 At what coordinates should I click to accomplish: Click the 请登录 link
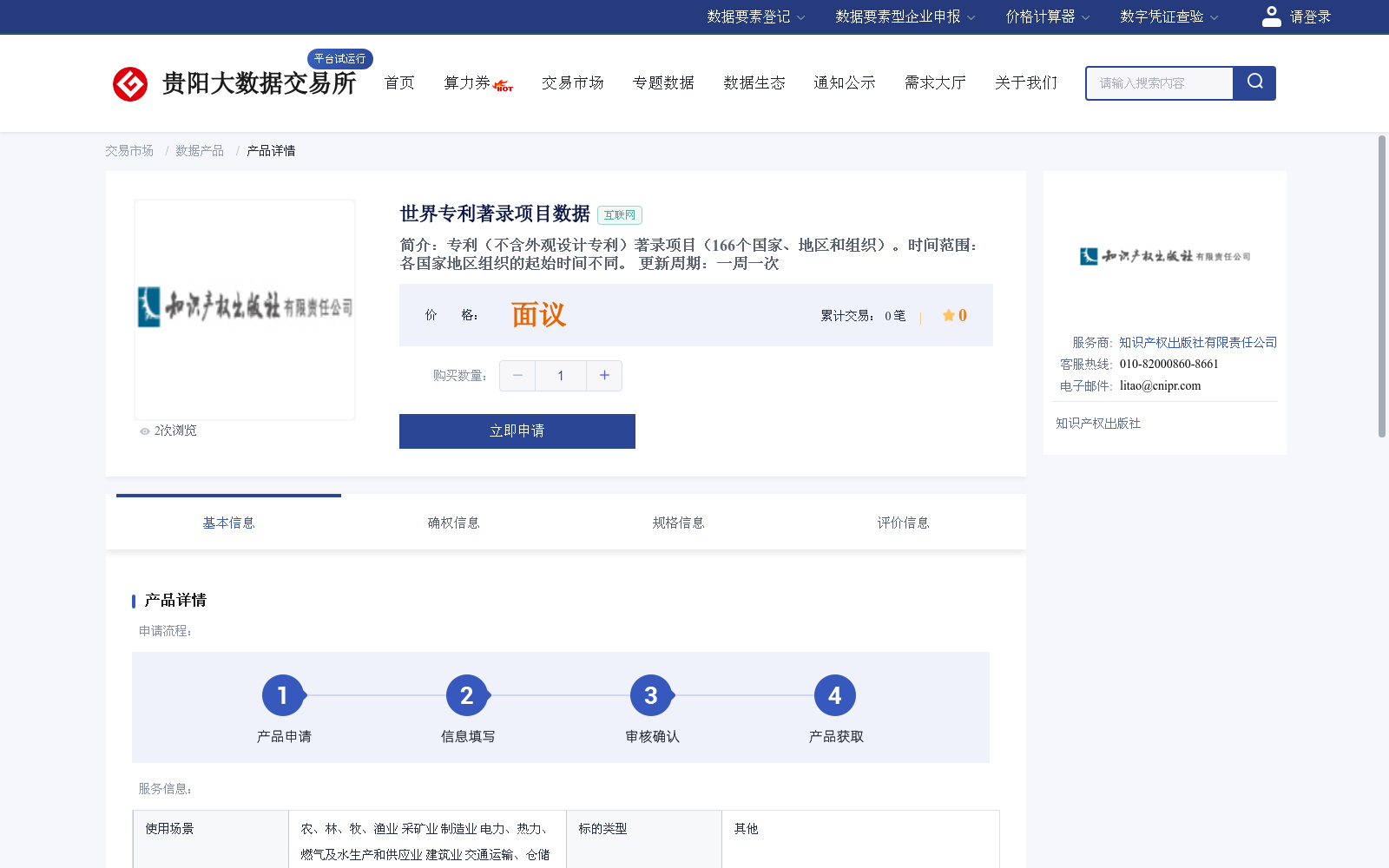click(1310, 16)
